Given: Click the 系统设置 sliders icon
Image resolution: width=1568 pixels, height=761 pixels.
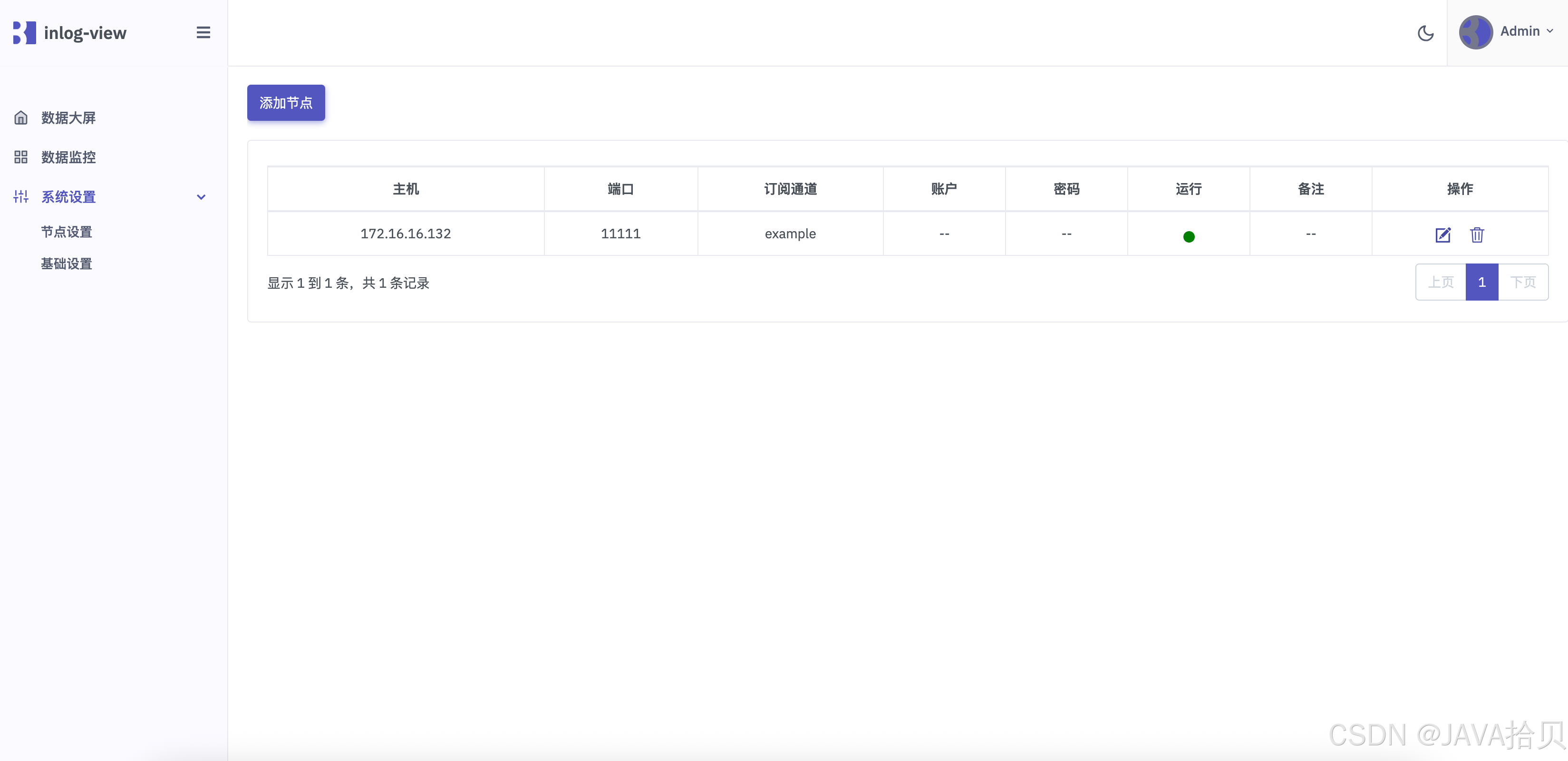Looking at the screenshot, I should pyautogui.click(x=21, y=196).
